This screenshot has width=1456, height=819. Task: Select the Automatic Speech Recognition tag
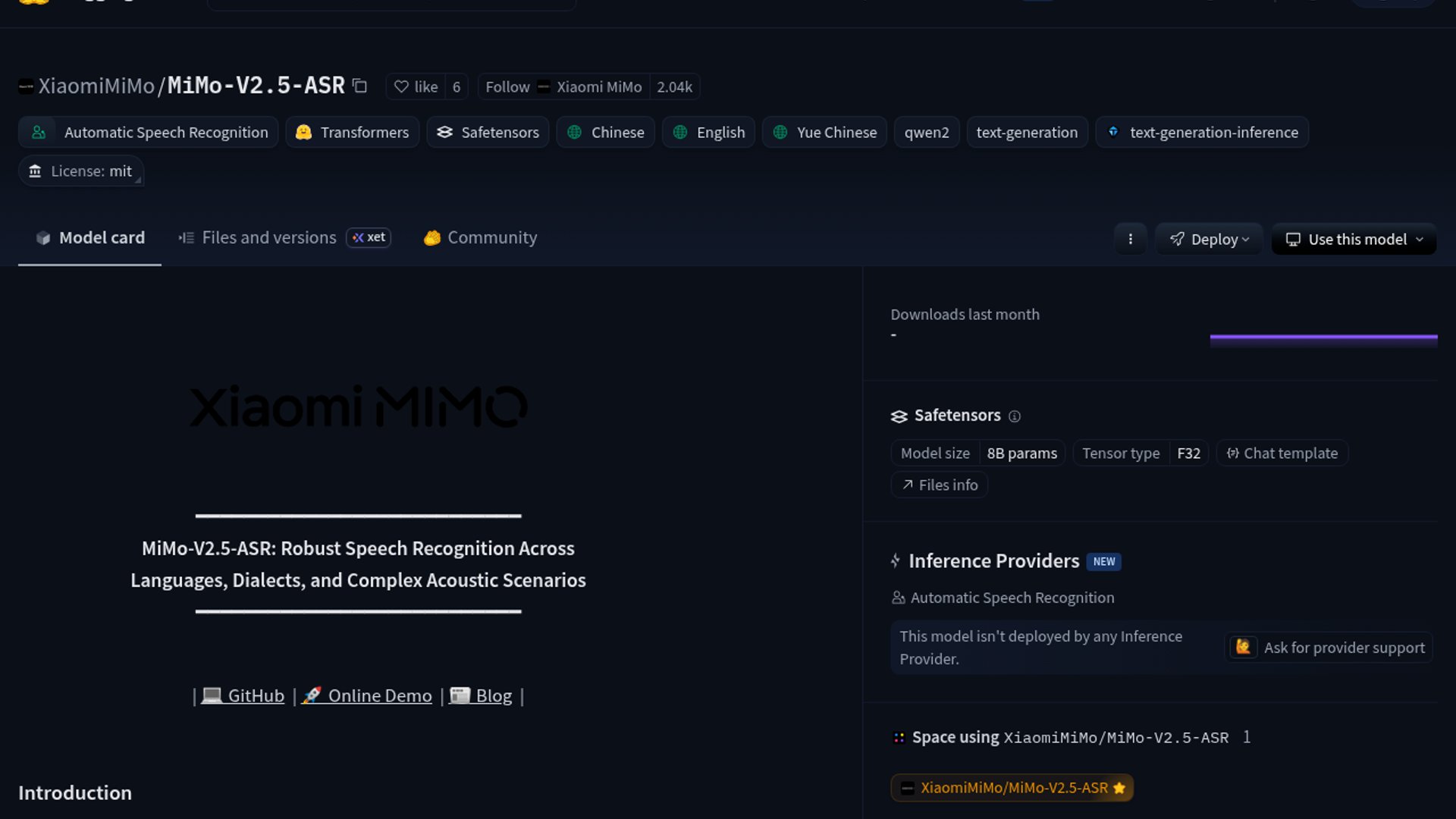[x=149, y=132]
